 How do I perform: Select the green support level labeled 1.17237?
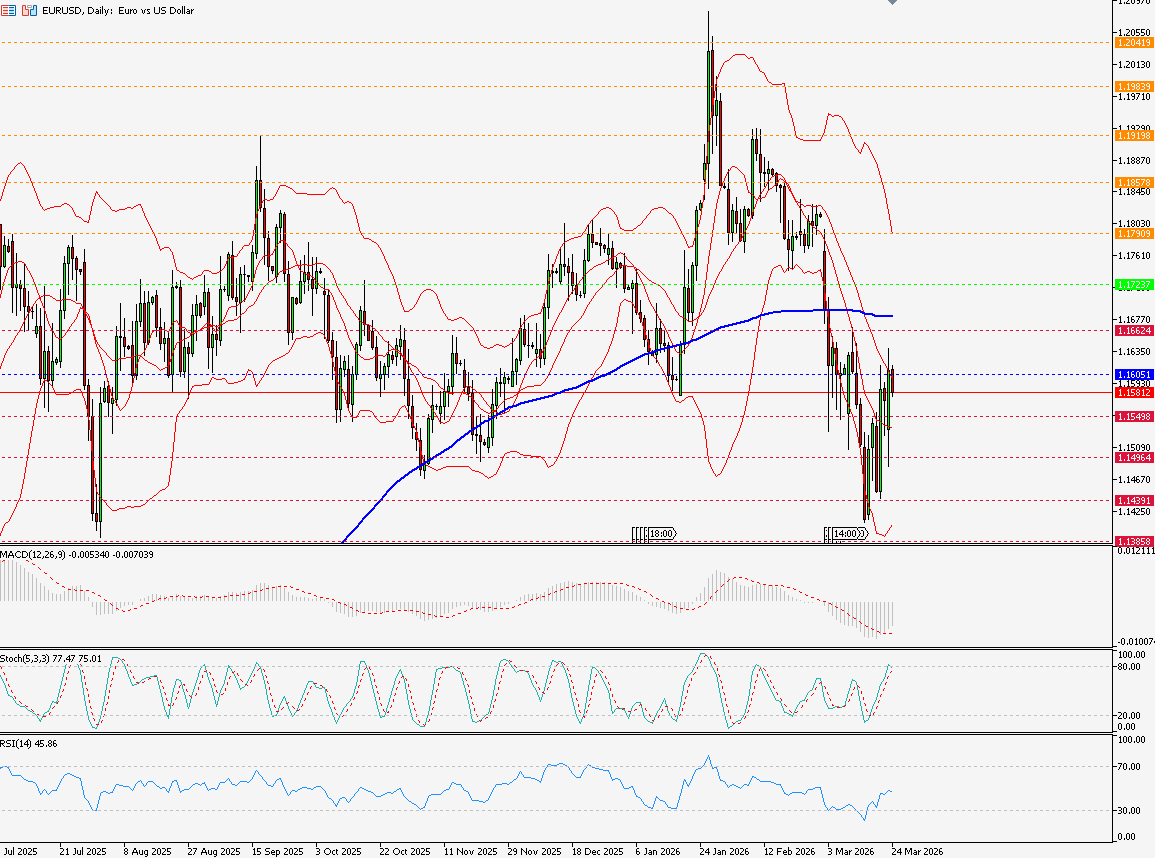(1133, 286)
